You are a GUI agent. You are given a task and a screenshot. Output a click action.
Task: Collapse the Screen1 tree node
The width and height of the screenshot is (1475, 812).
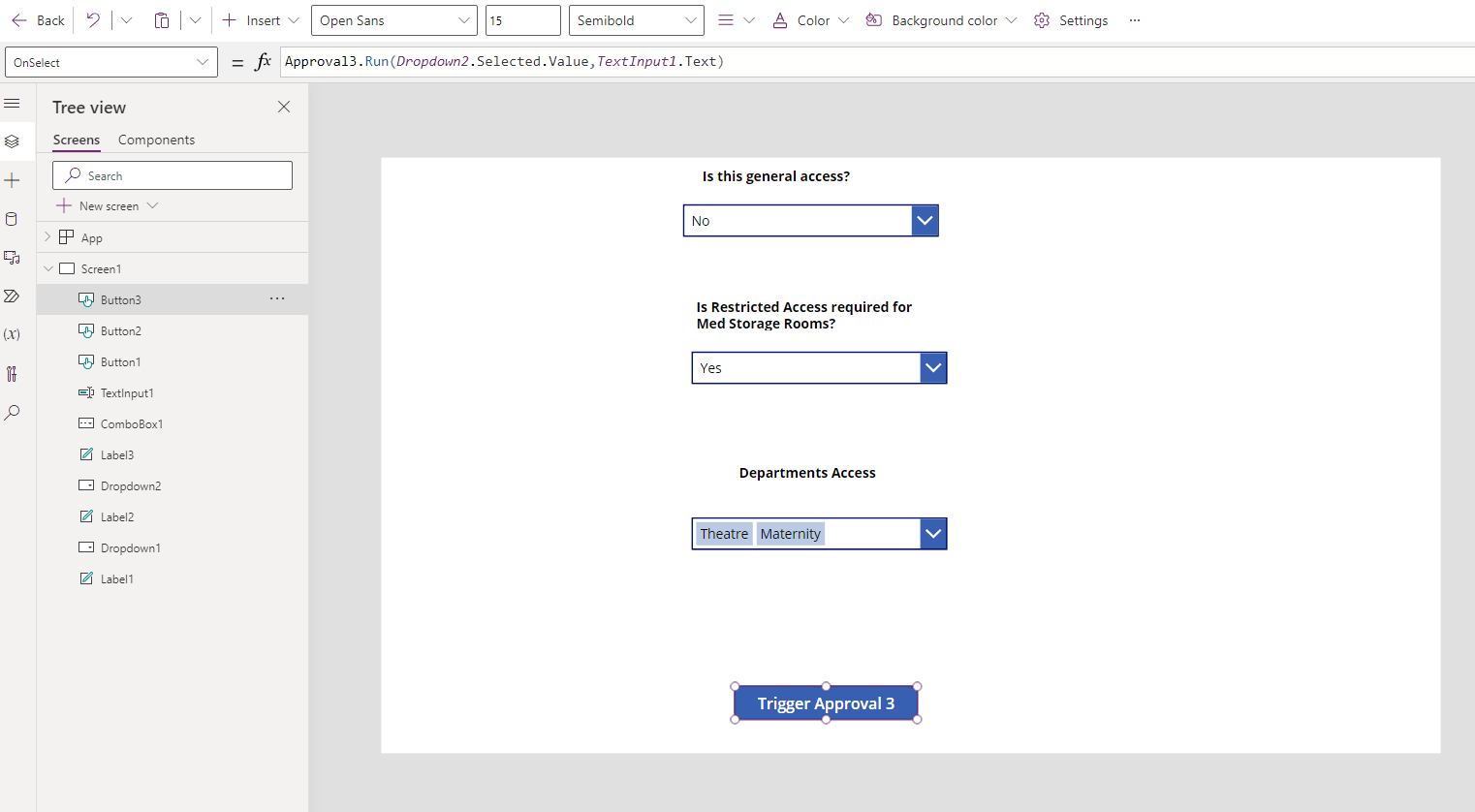48,268
